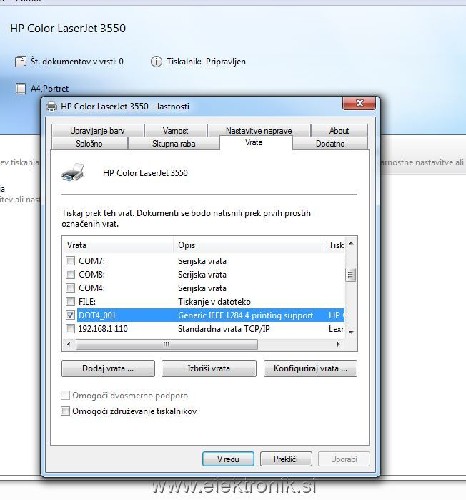Click the vertical scrollbar thumb of port list
This screenshot has height=500, width=466.
350,274
